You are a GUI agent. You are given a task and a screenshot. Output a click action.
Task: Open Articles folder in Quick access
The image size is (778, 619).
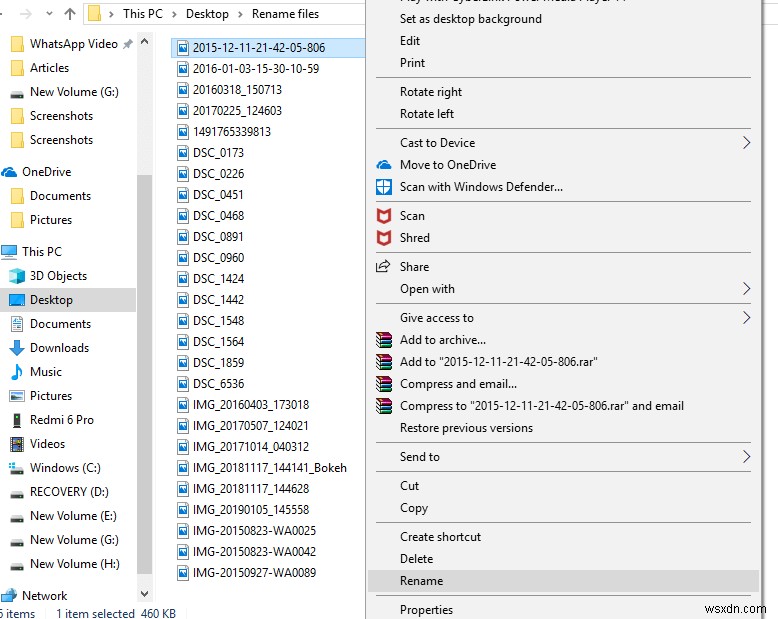[49, 67]
